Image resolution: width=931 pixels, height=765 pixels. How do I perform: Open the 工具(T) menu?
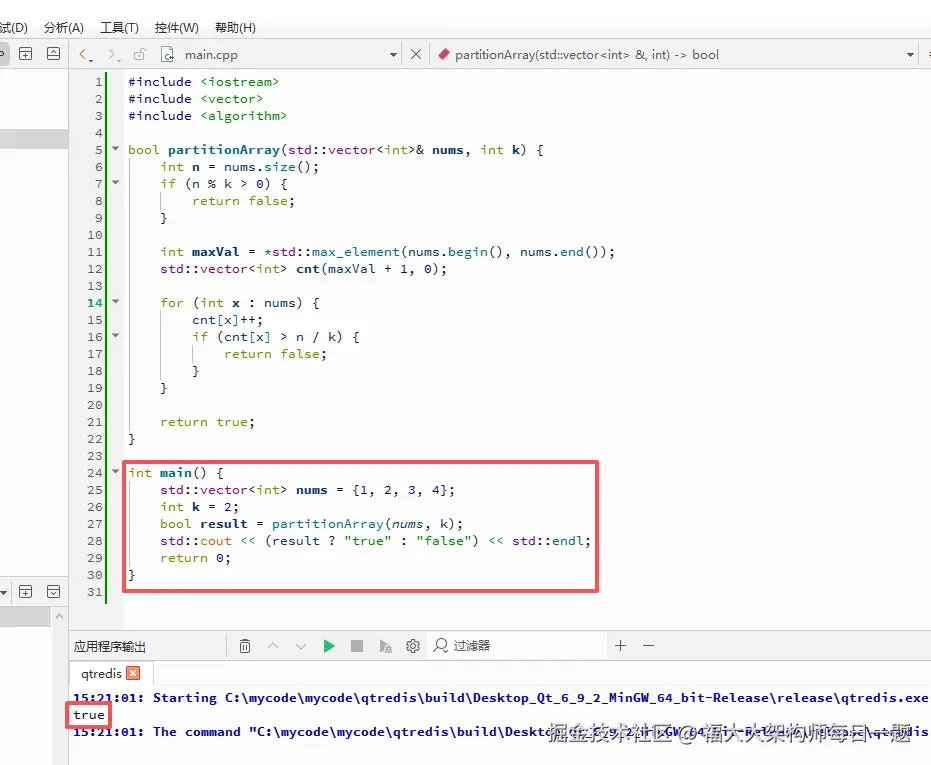tap(119, 28)
